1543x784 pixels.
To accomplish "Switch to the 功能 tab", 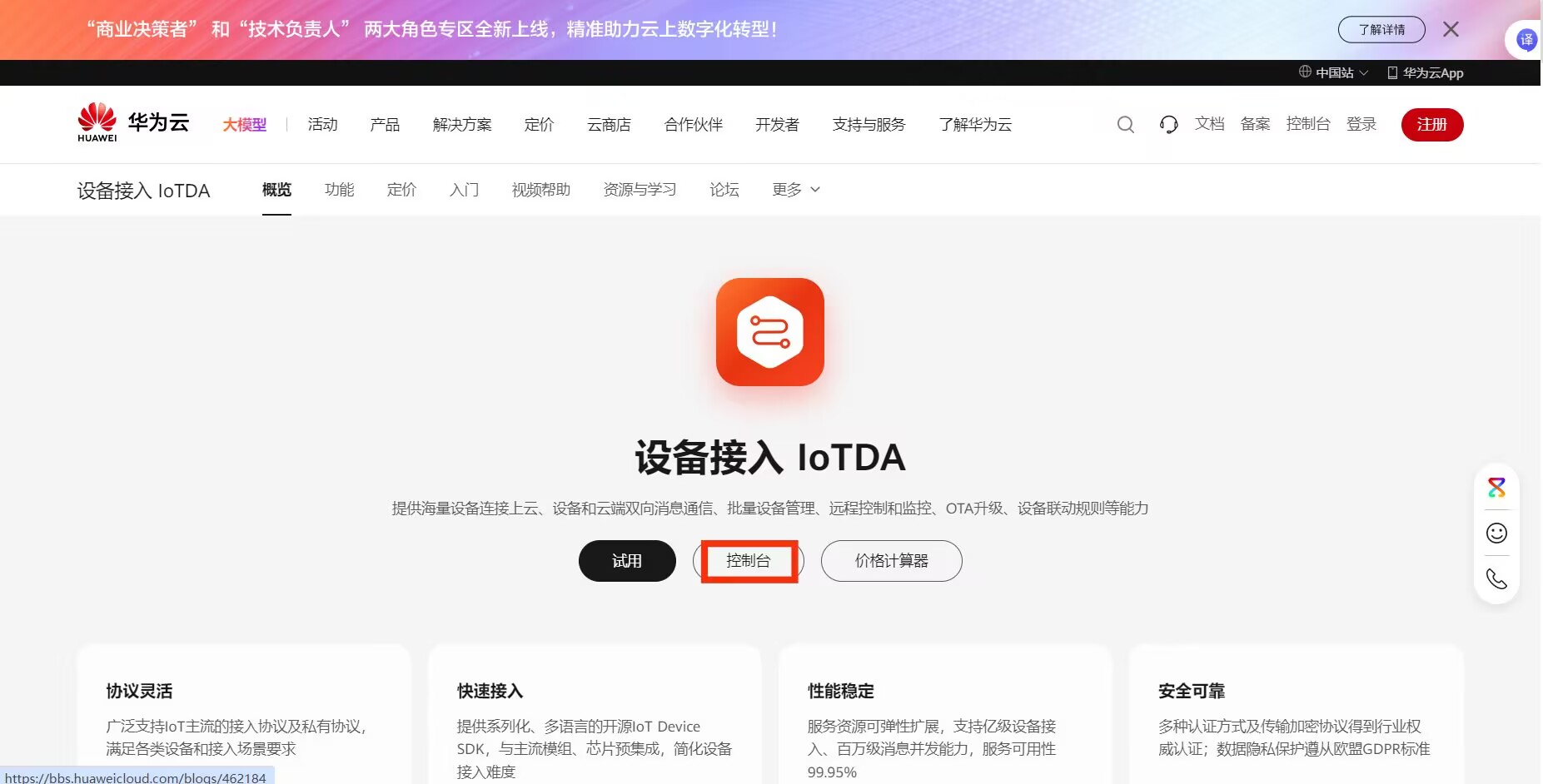I will tap(339, 190).
